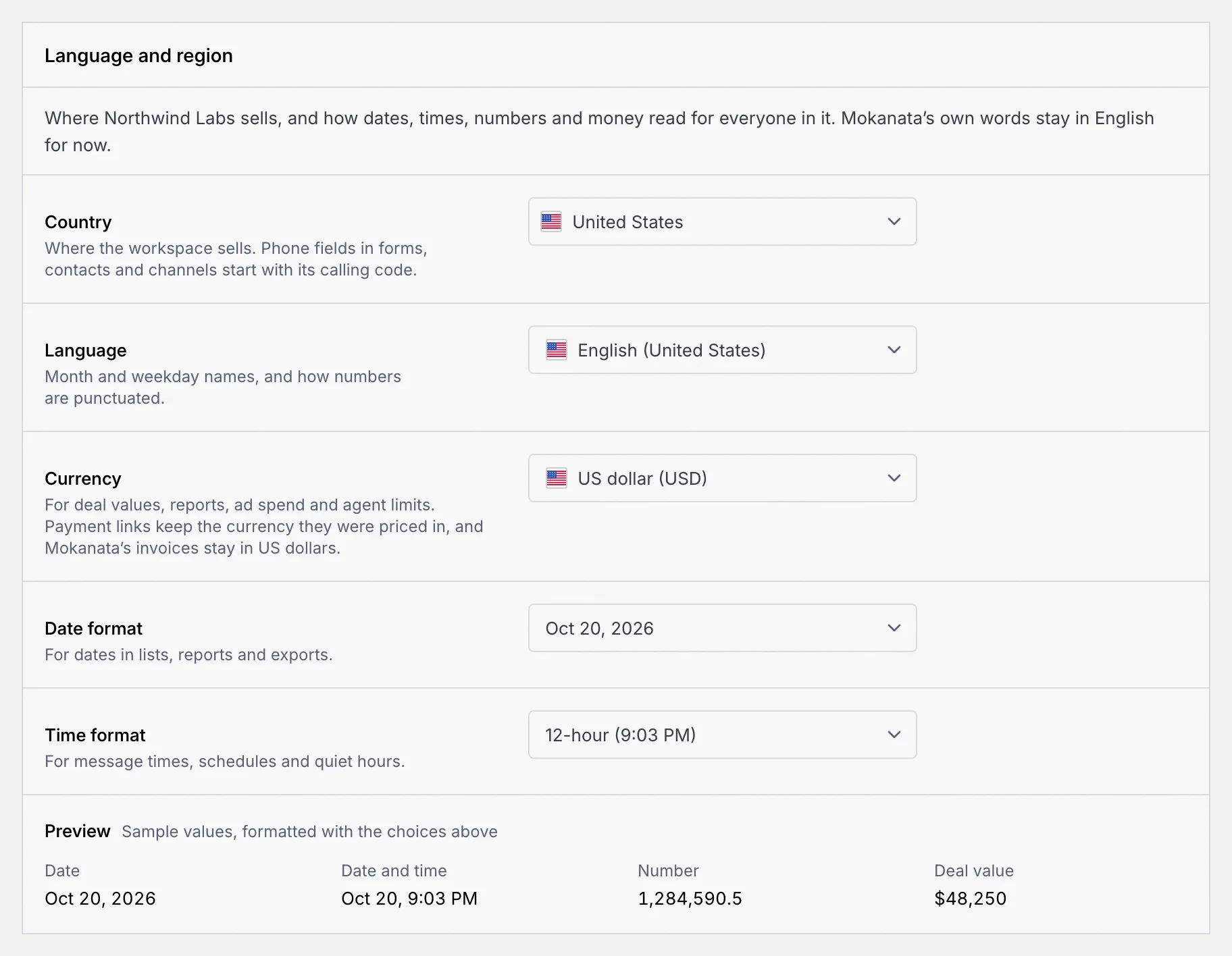Viewport: 1232px width, 956px height.
Task: Click the Preview section label
Action: (78, 831)
